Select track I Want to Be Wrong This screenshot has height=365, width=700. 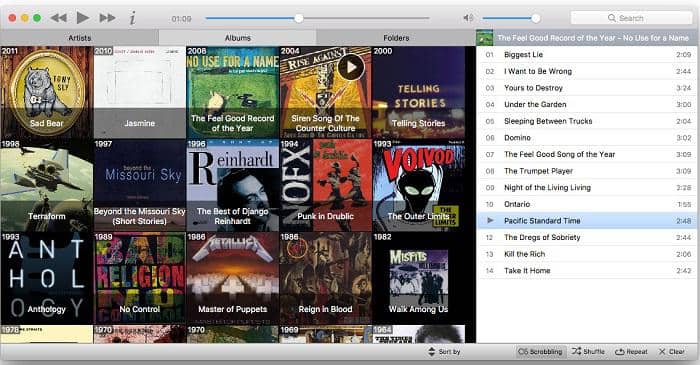[587, 71]
